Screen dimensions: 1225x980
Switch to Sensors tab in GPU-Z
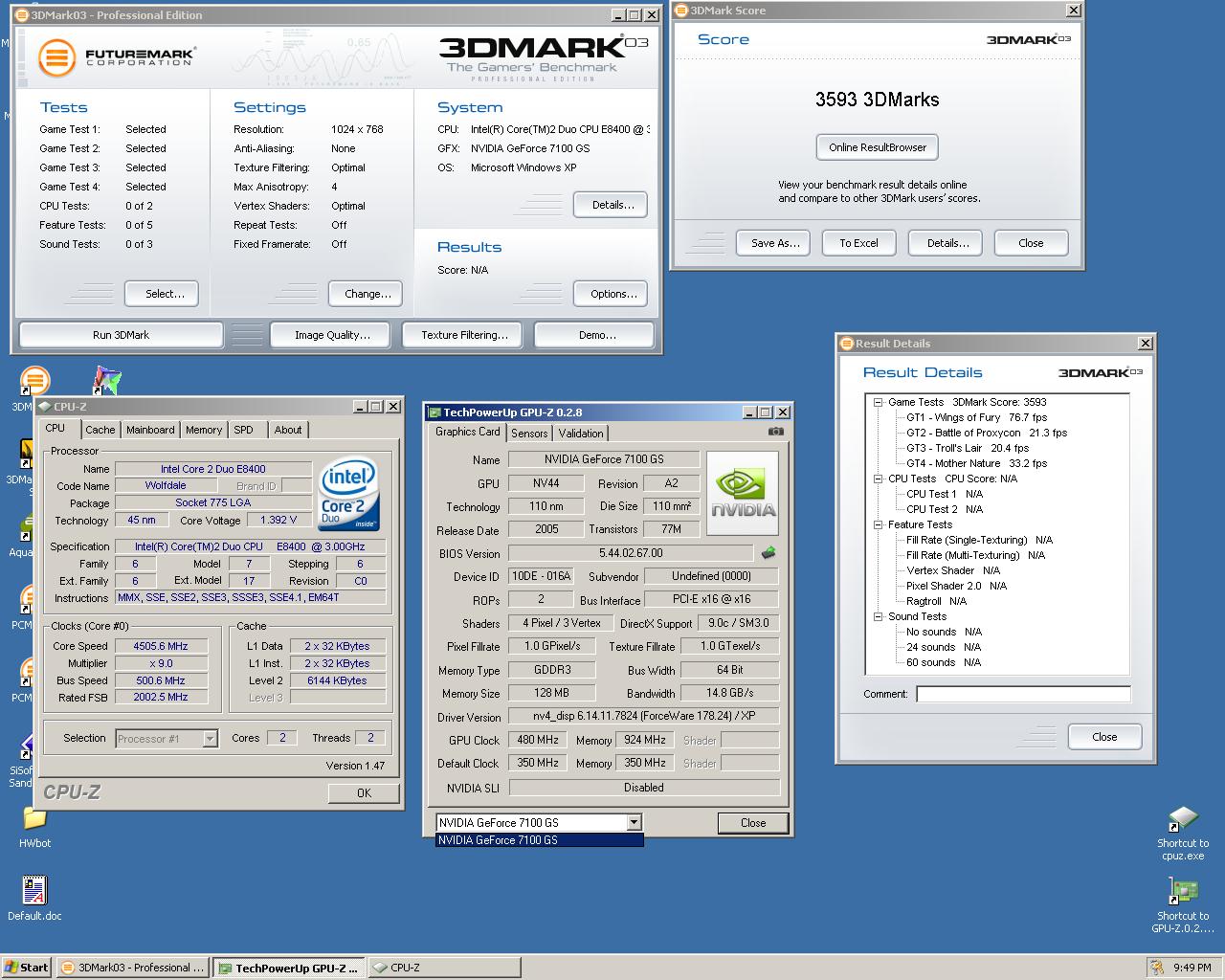[529, 433]
